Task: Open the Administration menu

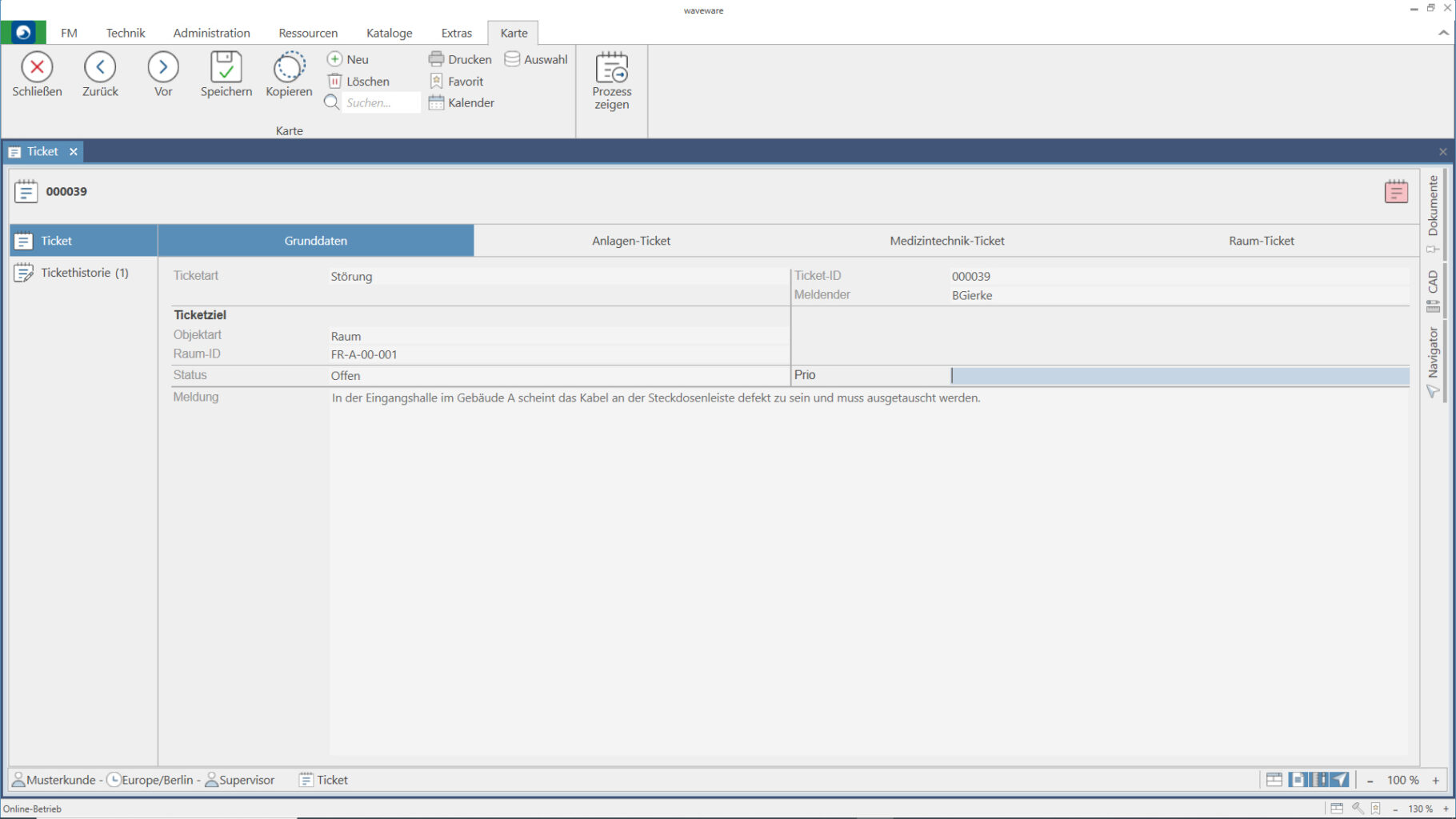Action: 211,33
